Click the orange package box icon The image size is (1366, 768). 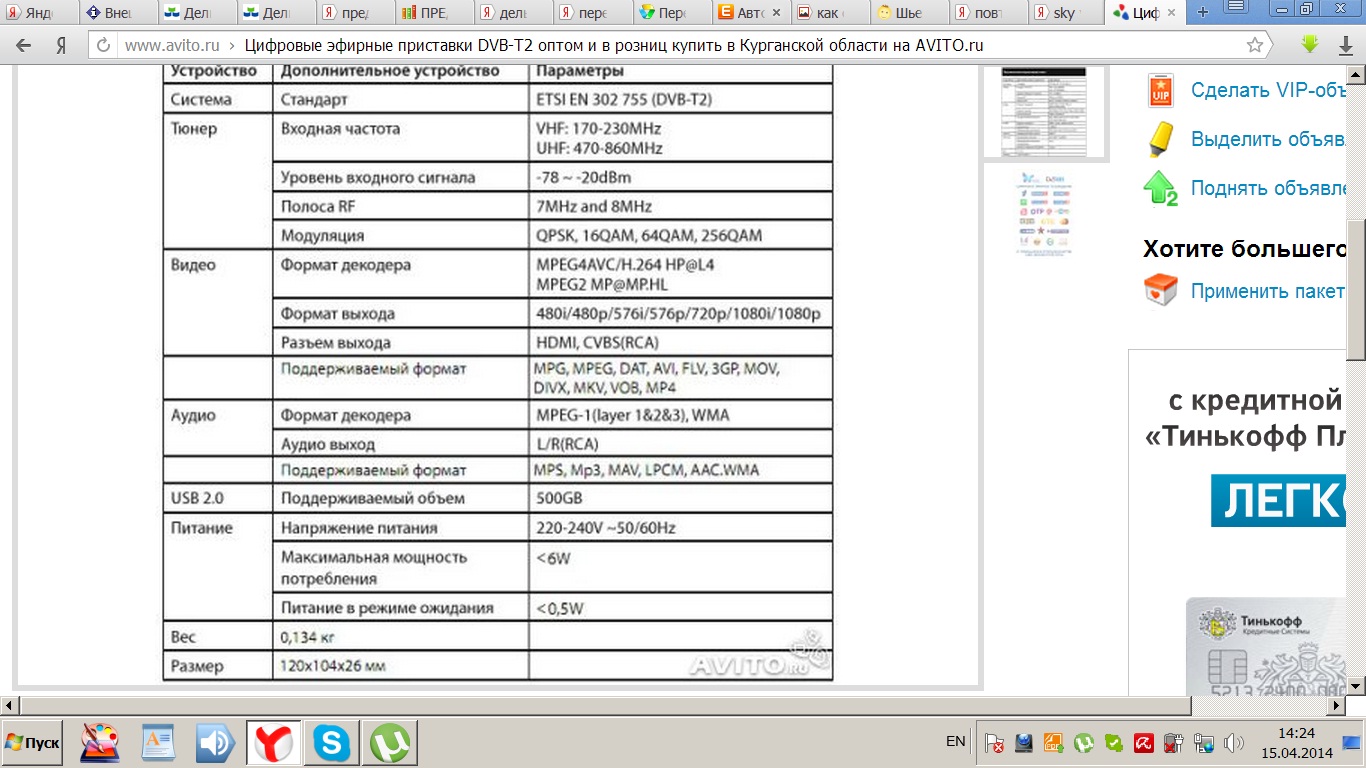point(1160,291)
